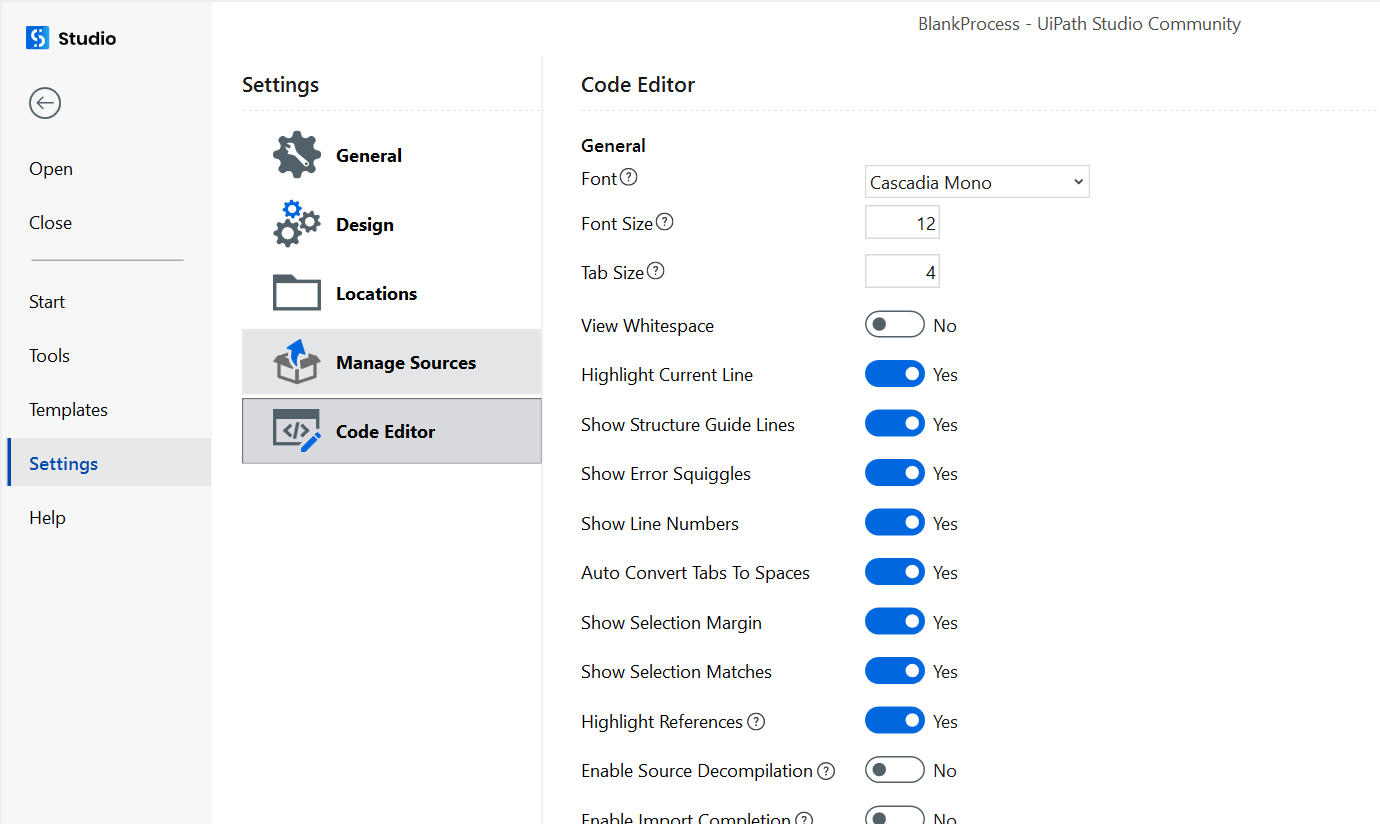Open the Templates section
This screenshot has height=824, width=1380.
[68, 409]
